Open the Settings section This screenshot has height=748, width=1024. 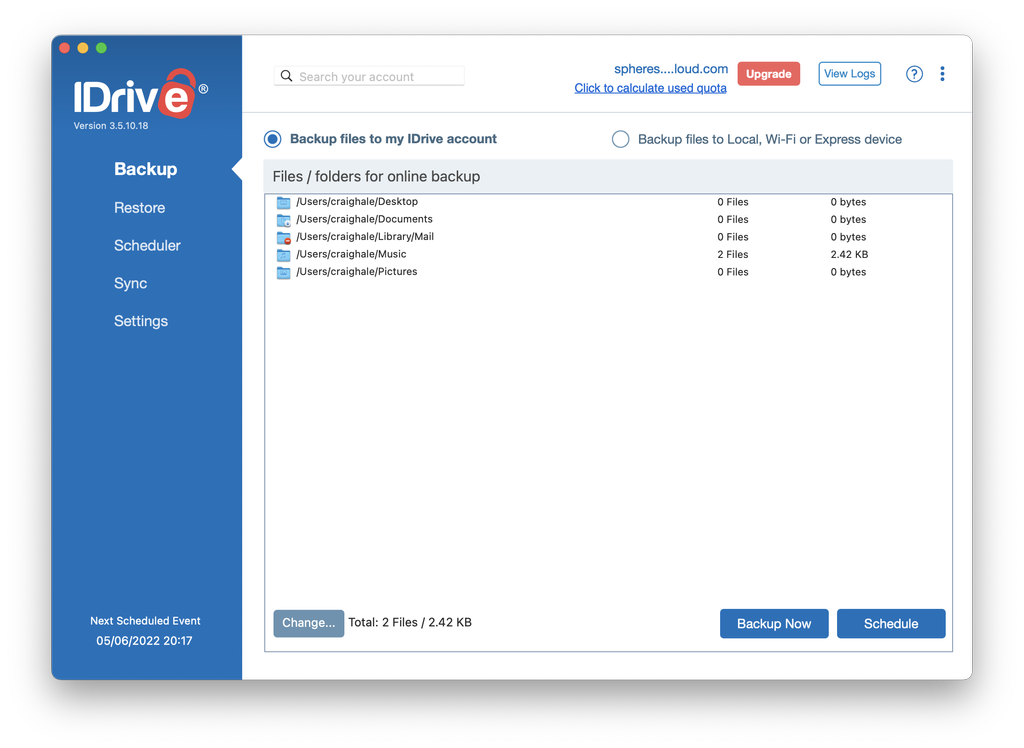tap(140, 320)
